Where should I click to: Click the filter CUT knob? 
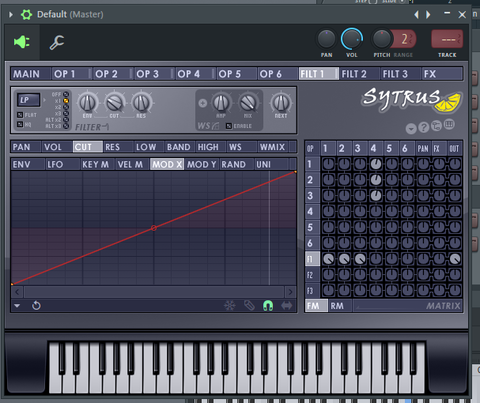point(114,103)
